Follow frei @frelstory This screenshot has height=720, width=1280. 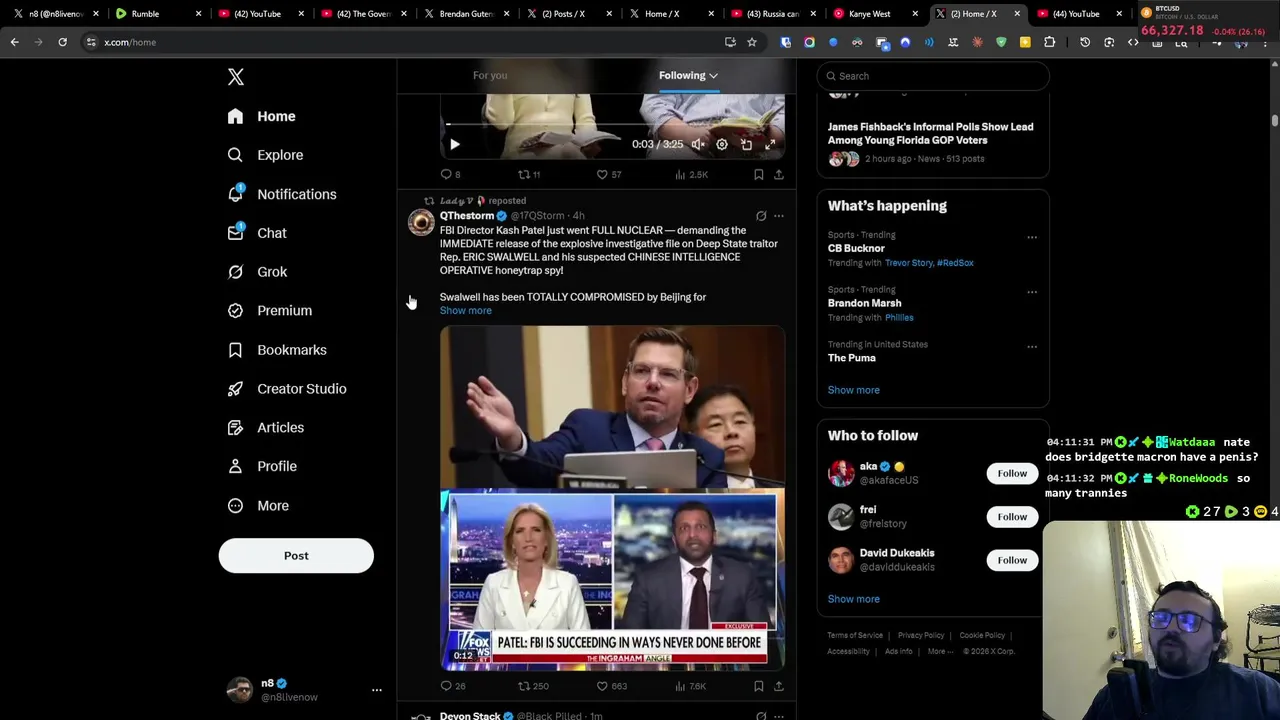(1012, 517)
